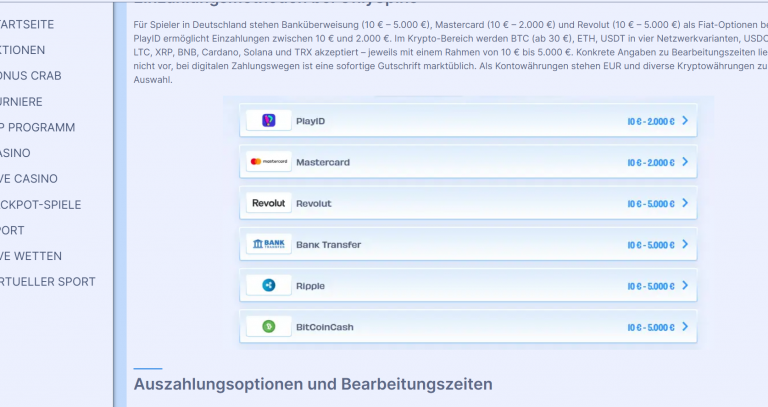Open the VIP Programm sidebar item
This screenshot has height=407, width=768.
click(x=38, y=127)
